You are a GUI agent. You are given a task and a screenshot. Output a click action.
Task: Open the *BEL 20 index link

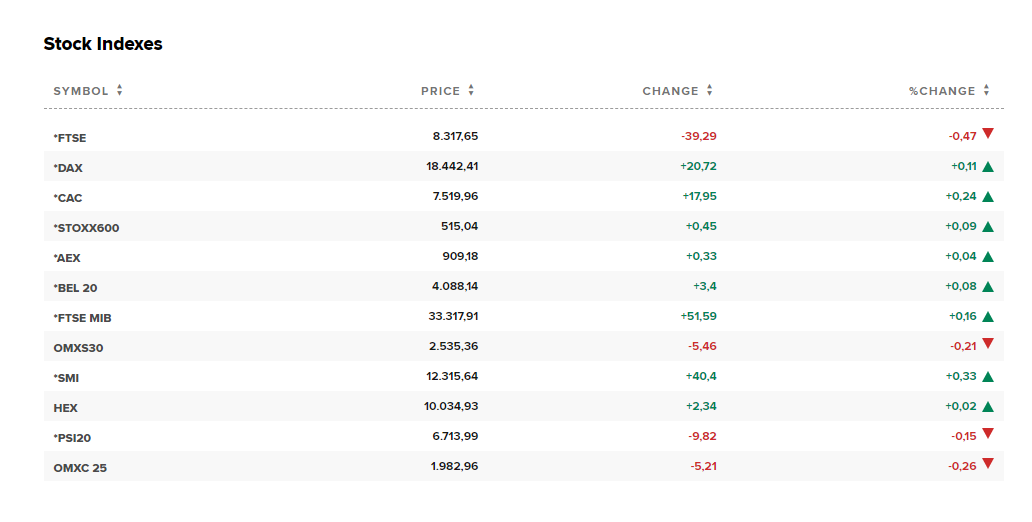tap(75, 288)
